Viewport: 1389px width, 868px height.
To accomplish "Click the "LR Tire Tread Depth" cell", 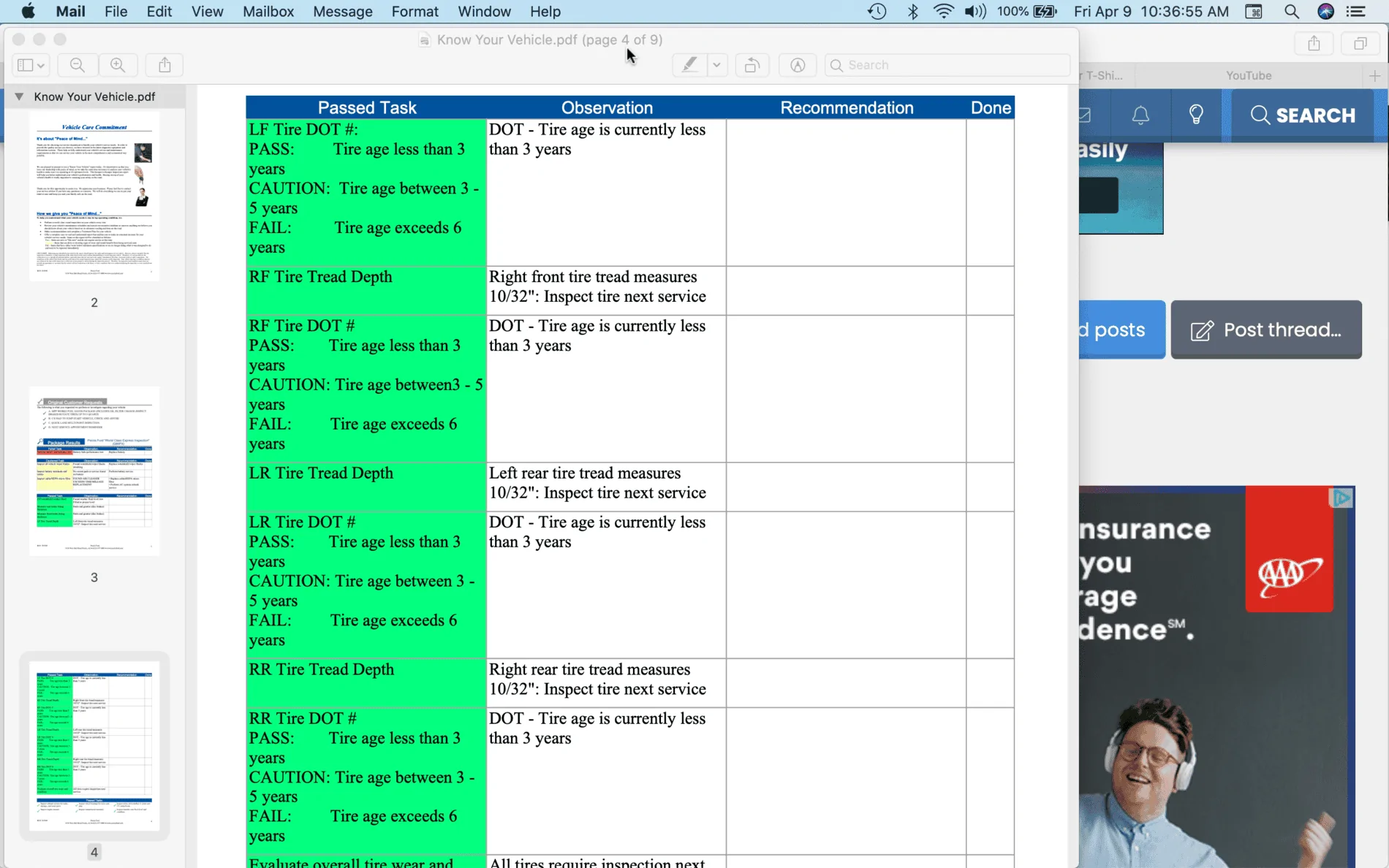I will point(366,487).
